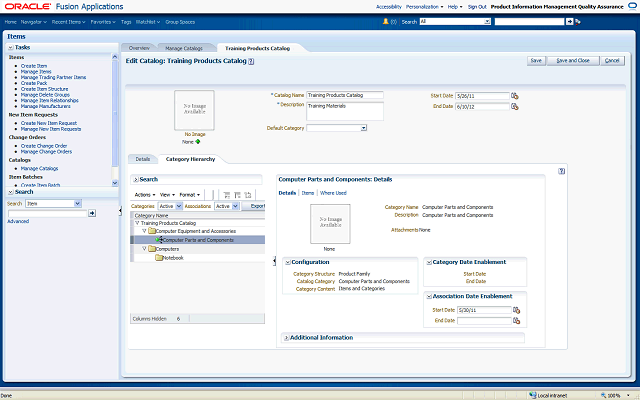Image resolution: width=640 pixels, height=400 pixels.
Task: Click the Save and Close button
Action: pos(573,61)
